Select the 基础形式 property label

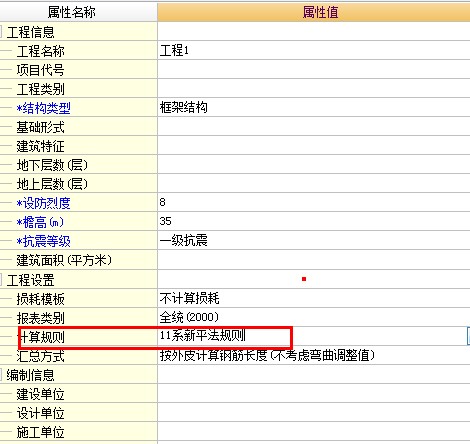(x=40, y=127)
